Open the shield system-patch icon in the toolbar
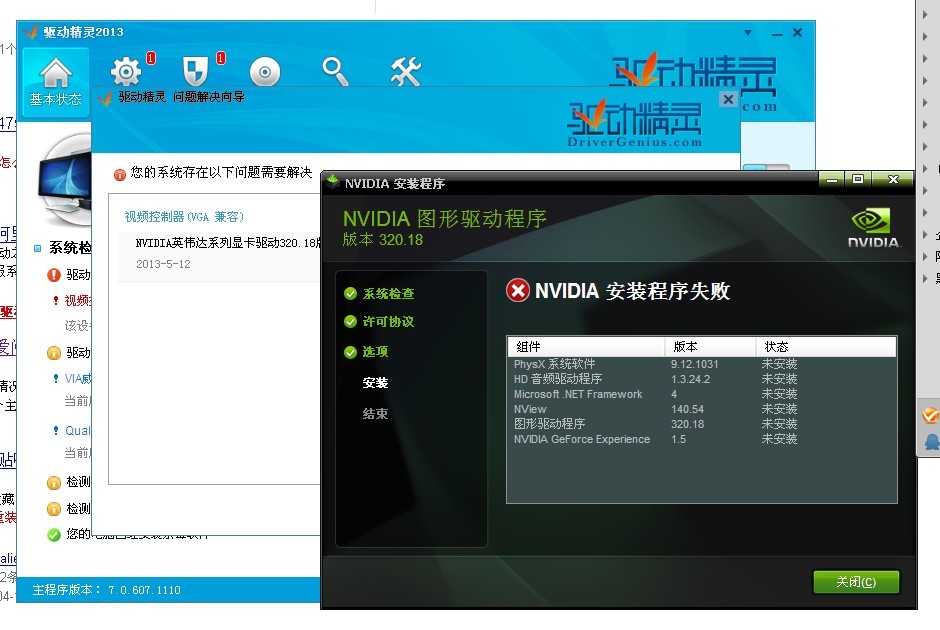This screenshot has width=940, height=630. pos(195,71)
